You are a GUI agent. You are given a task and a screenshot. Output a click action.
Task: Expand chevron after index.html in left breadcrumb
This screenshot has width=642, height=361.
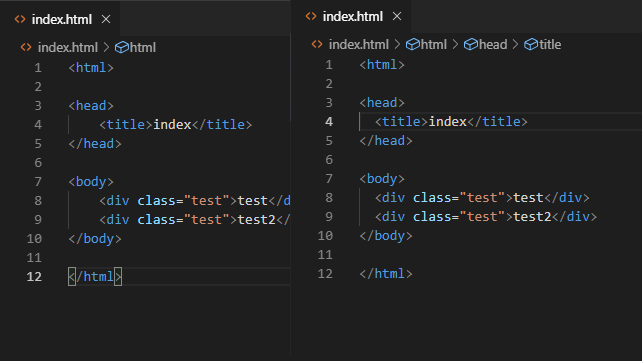tap(106, 47)
